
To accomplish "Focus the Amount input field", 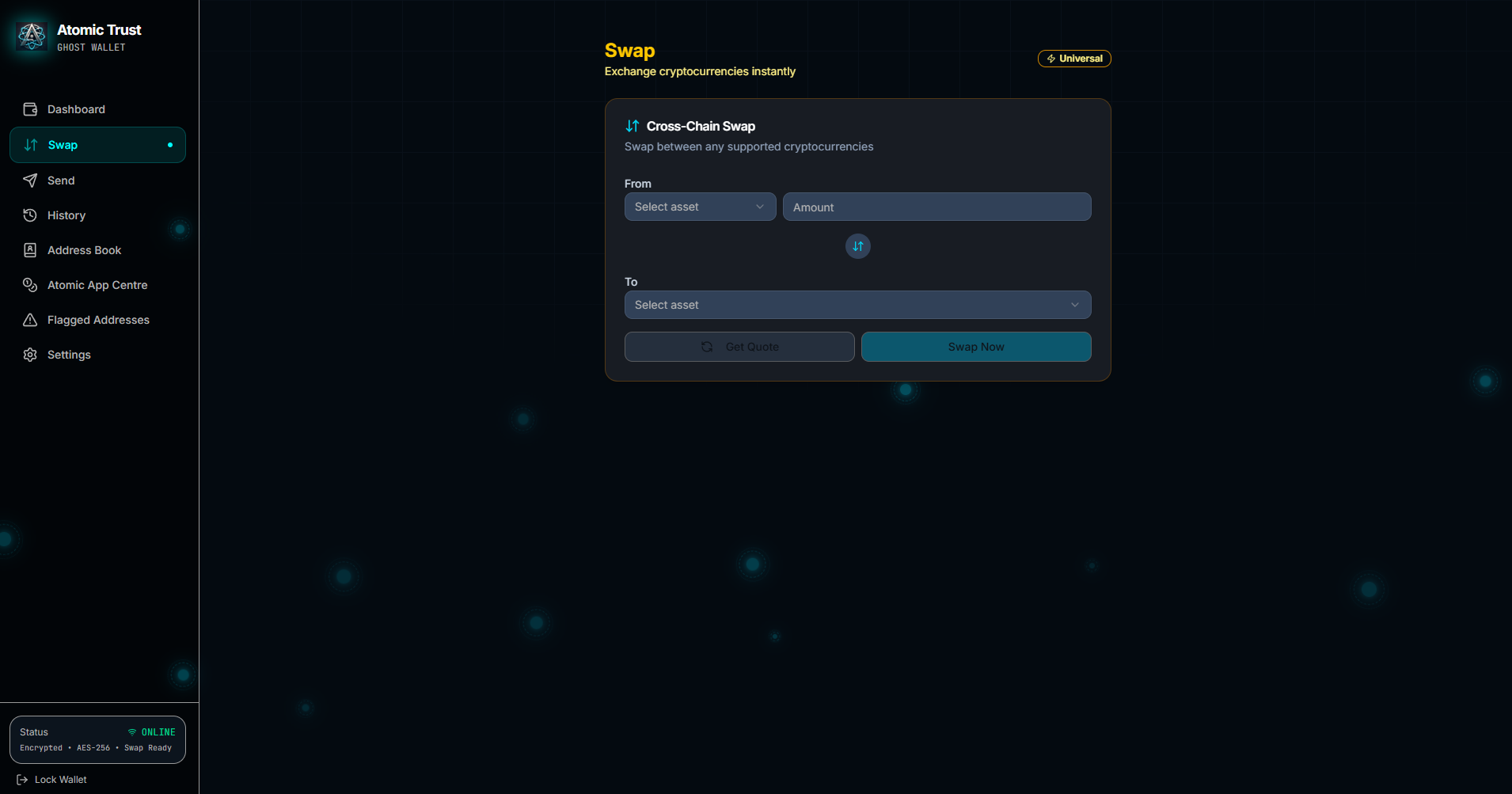I will tap(937, 207).
